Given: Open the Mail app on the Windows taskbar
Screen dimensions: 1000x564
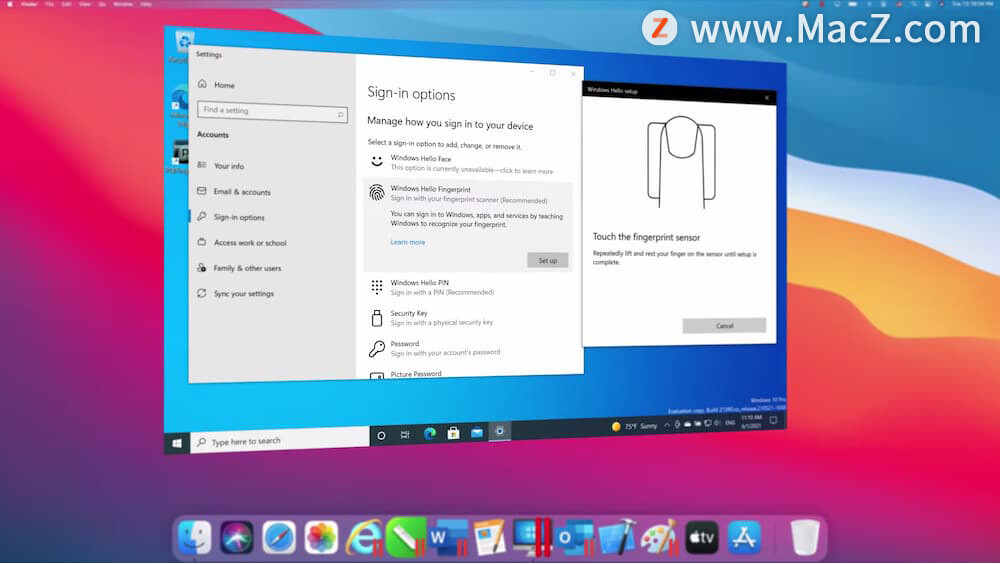Looking at the screenshot, I should [477, 433].
